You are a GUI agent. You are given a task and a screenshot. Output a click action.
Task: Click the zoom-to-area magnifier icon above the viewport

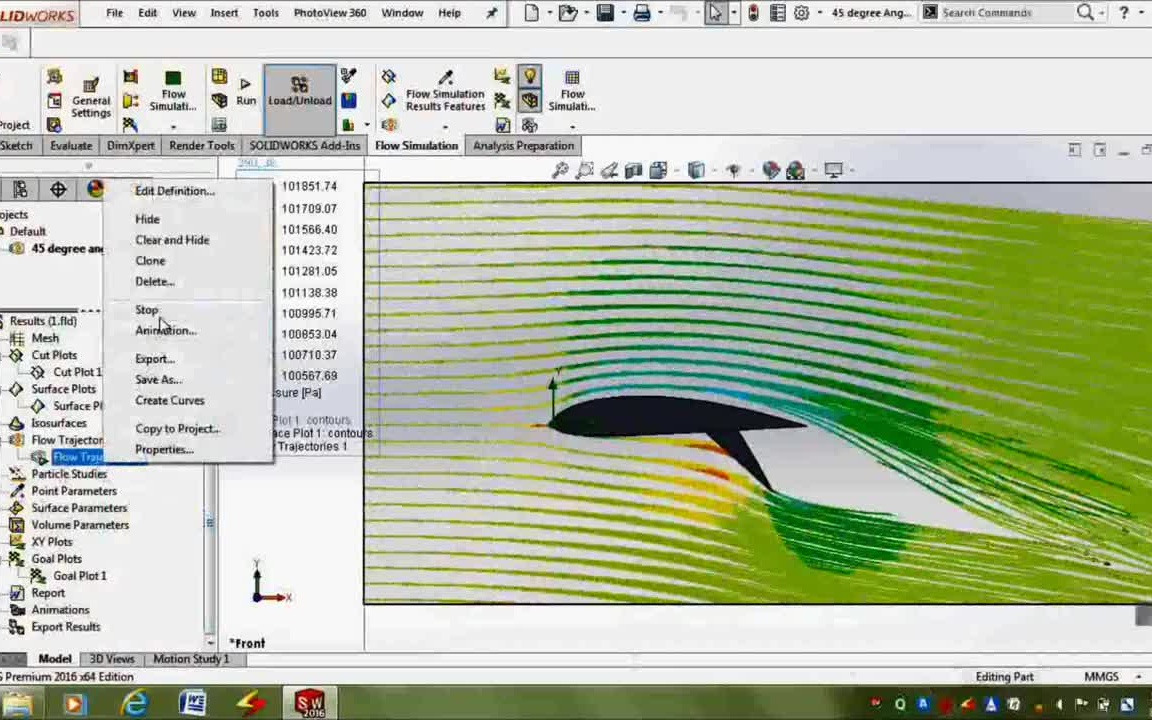coord(585,170)
